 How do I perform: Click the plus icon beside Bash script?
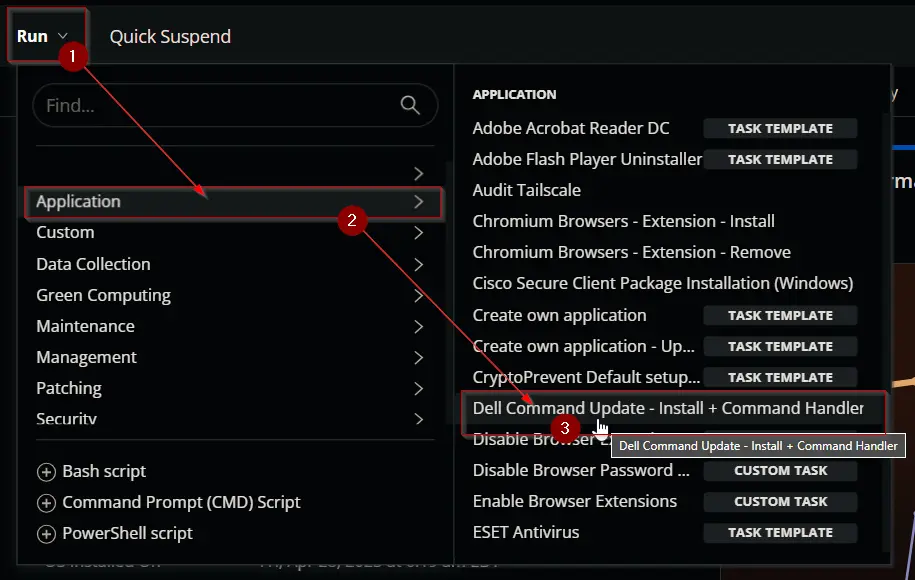[46, 471]
